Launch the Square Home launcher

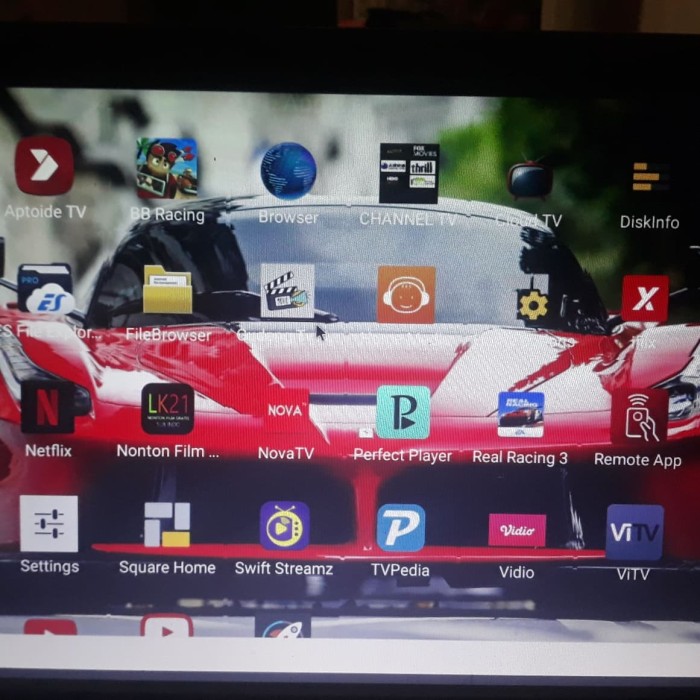167,525
